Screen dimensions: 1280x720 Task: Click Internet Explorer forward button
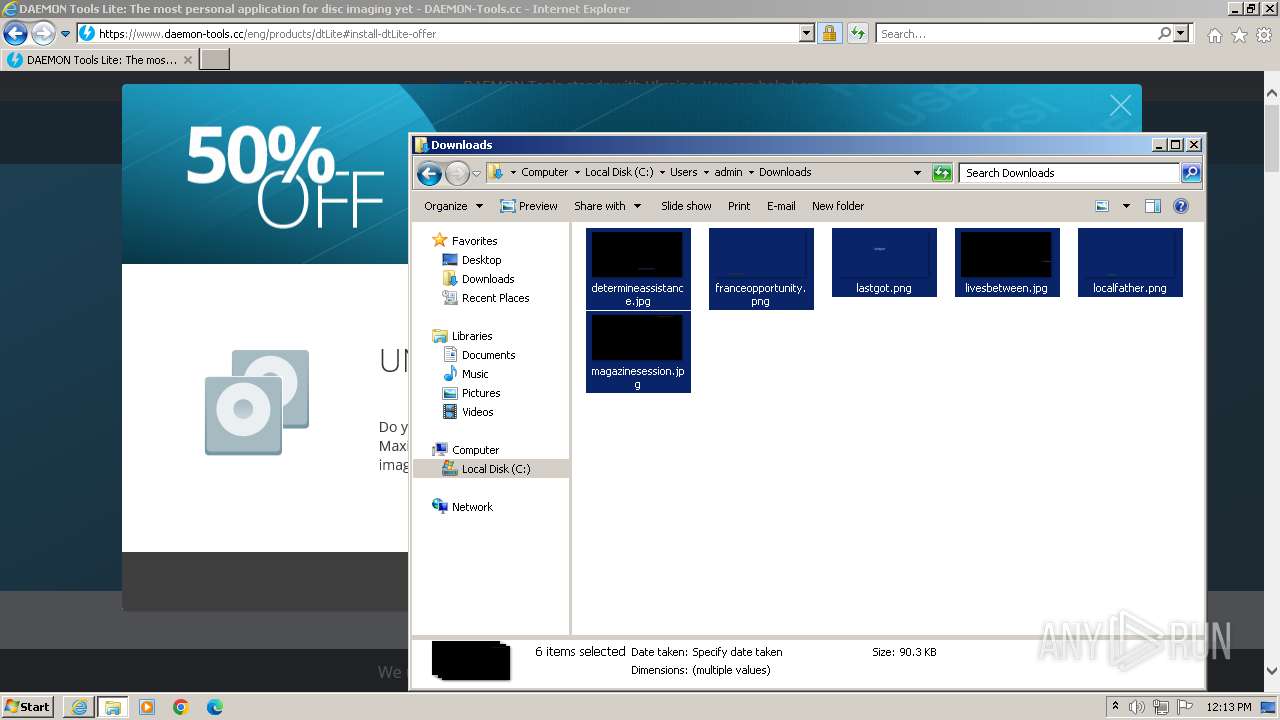coord(43,33)
